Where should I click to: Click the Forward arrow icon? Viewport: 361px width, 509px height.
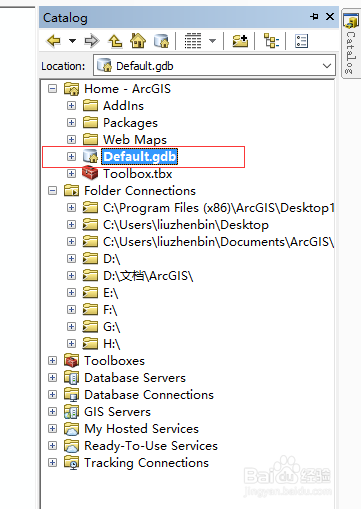tap(92, 41)
